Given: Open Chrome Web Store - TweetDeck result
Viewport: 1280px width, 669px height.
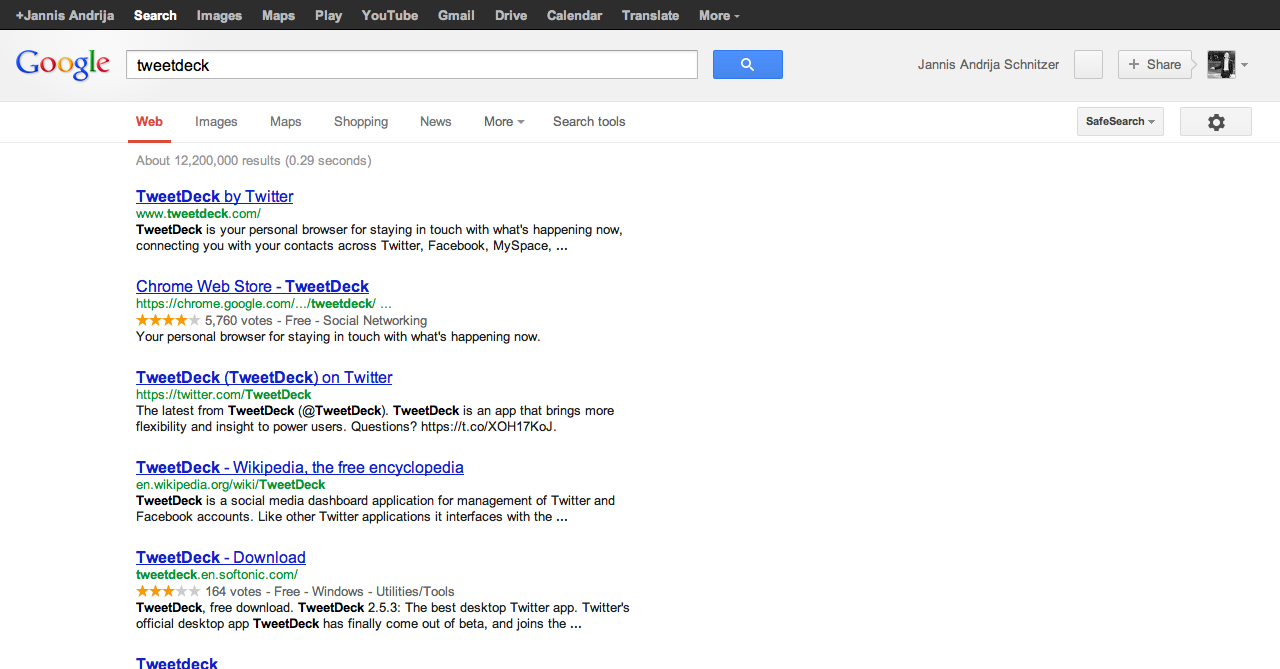Looking at the screenshot, I should point(252,286).
